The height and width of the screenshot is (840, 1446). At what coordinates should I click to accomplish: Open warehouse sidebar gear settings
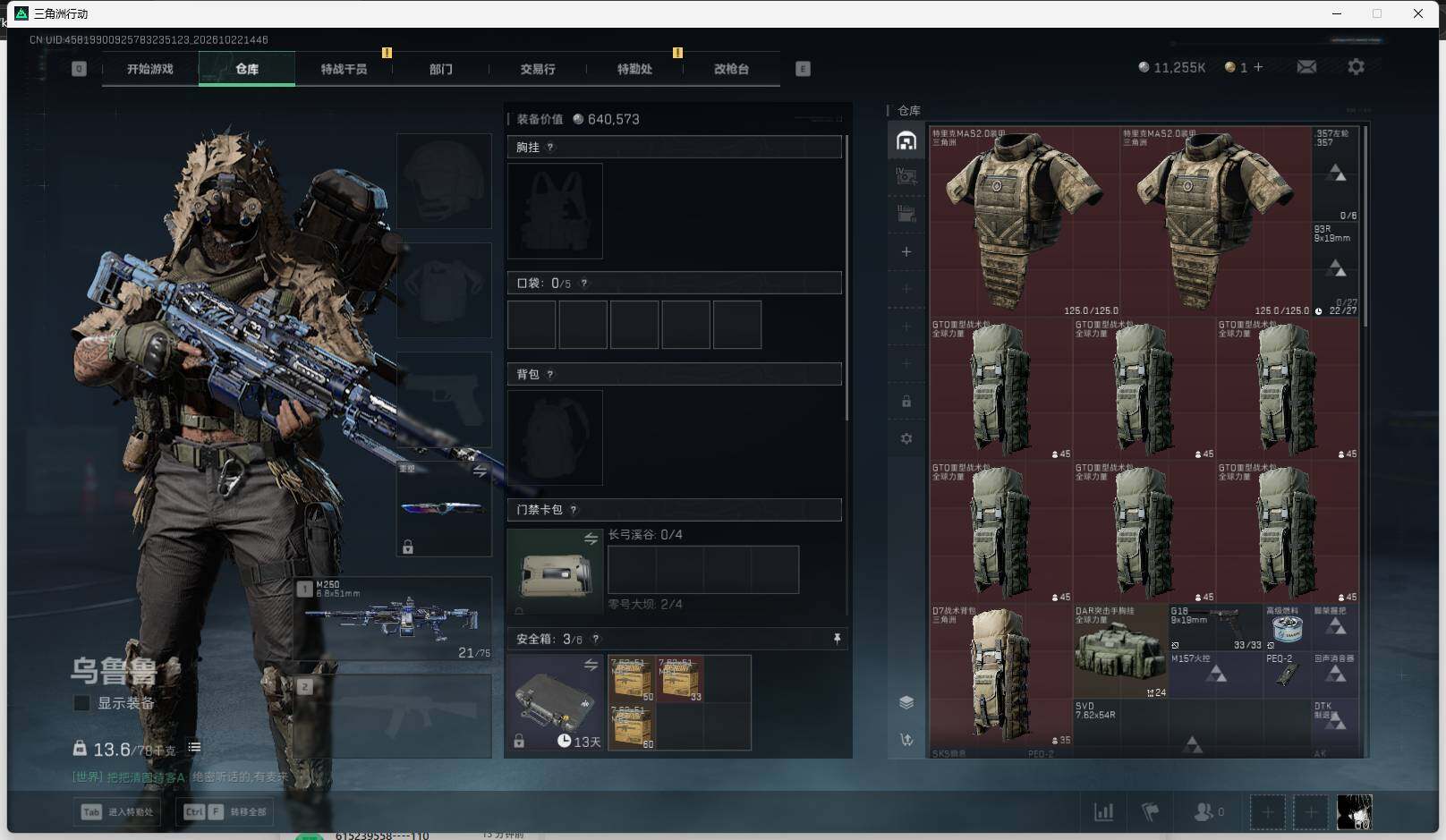pos(906,439)
